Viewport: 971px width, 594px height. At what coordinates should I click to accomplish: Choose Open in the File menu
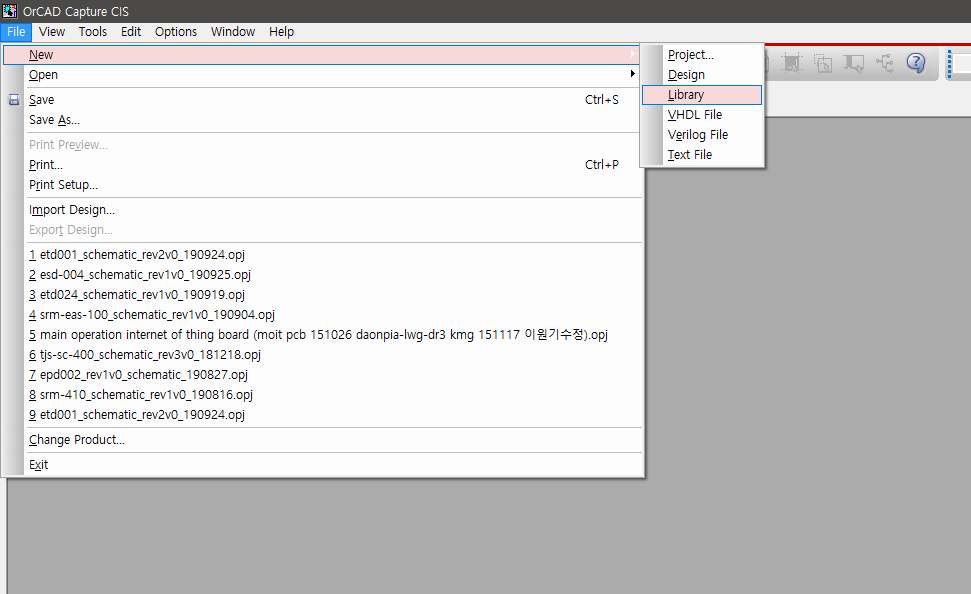(x=322, y=74)
